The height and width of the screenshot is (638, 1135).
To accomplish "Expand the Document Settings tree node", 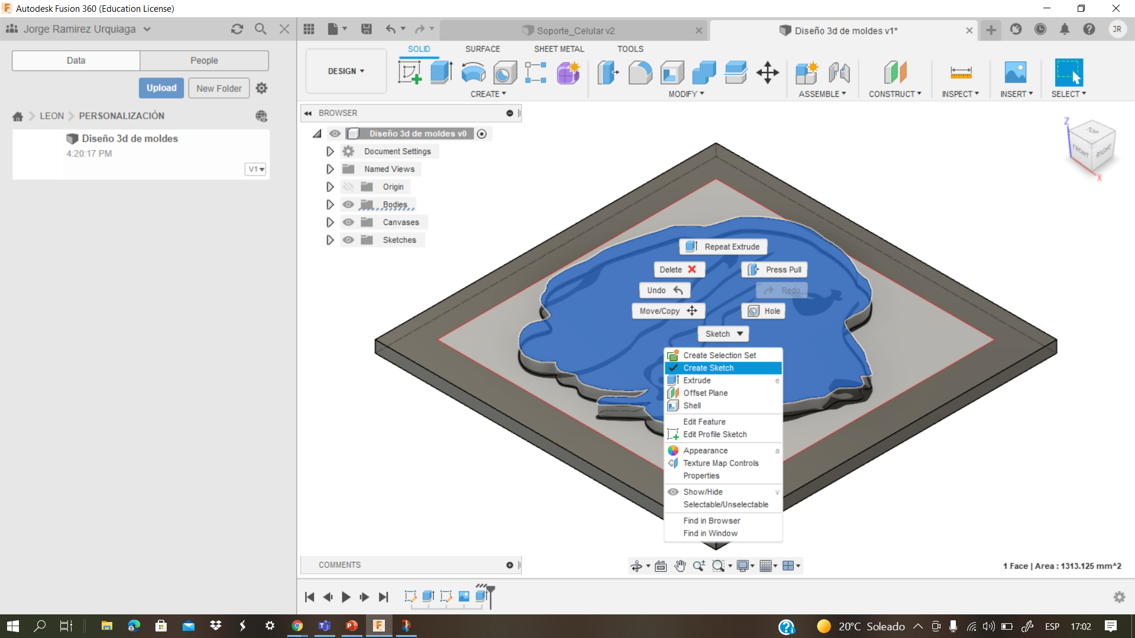I will tap(330, 152).
